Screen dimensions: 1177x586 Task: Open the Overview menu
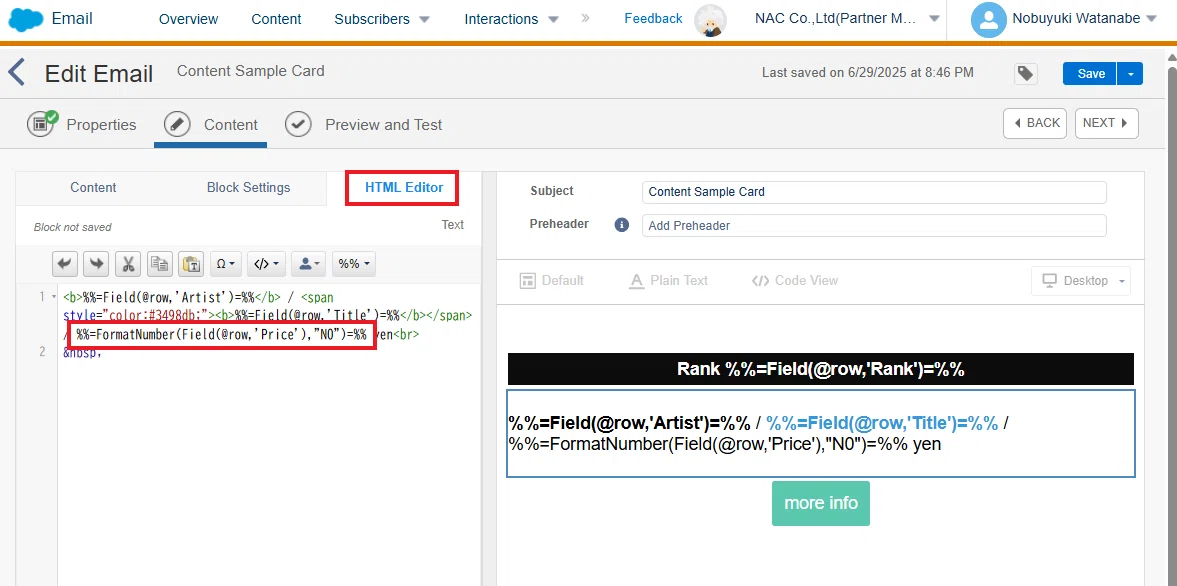pyautogui.click(x=188, y=19)
